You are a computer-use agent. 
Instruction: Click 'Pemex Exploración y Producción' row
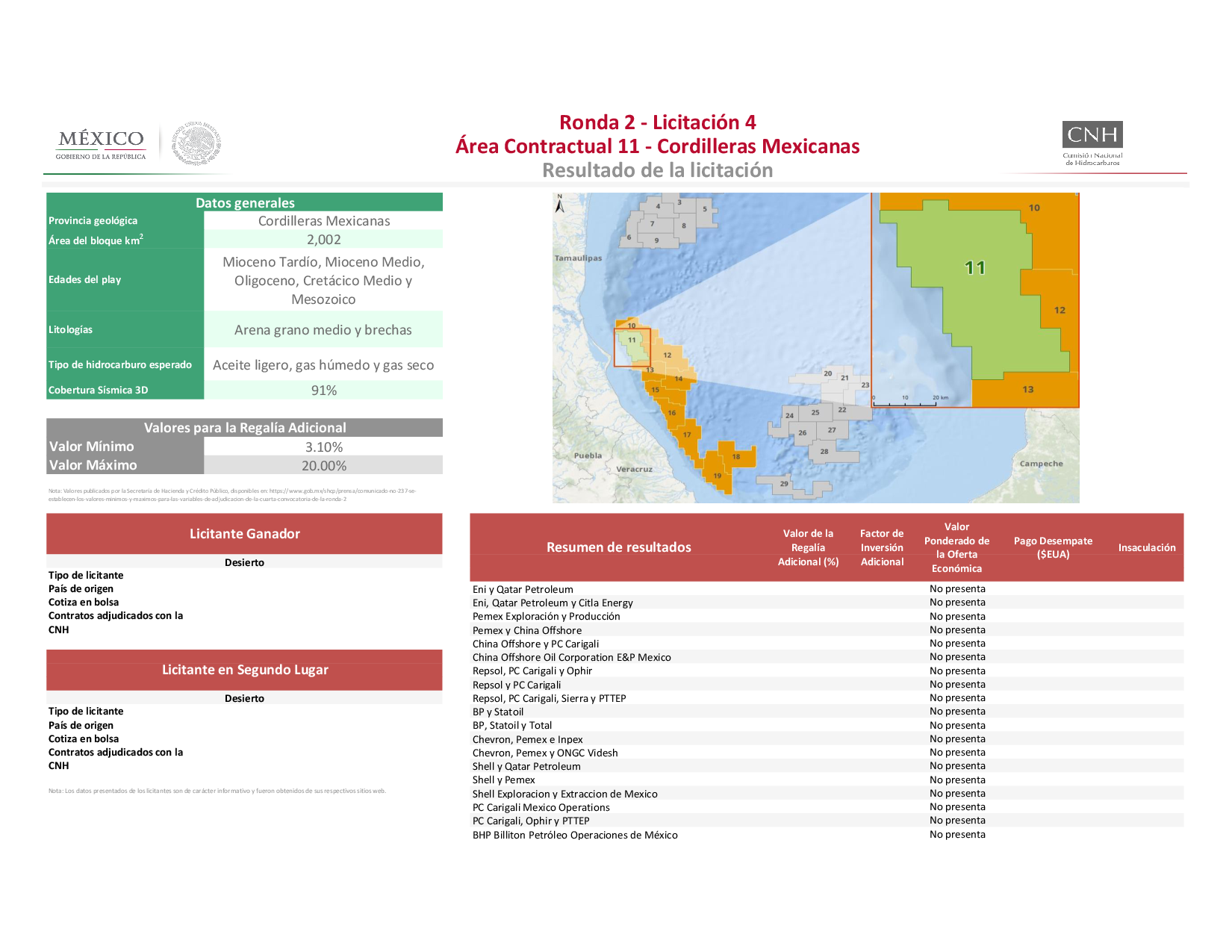click(827, 616)
